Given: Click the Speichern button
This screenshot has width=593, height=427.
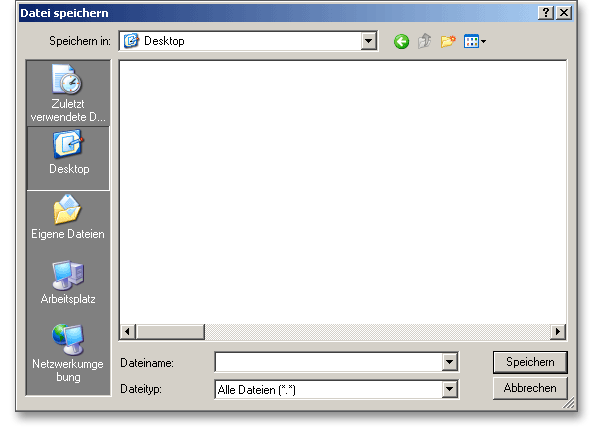Looking at the screenshot, I should (530, 362).
